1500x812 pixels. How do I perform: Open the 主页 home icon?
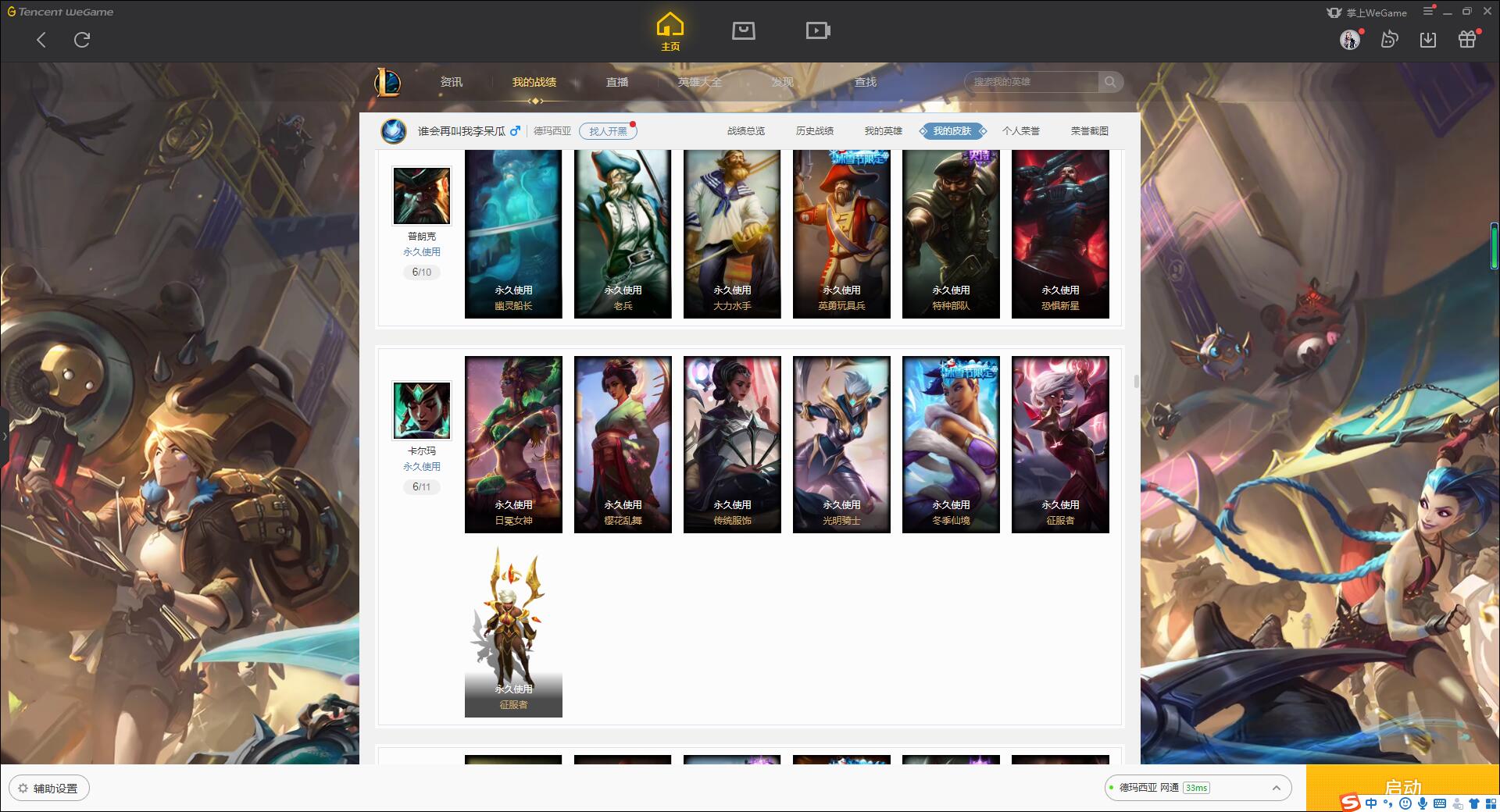[670, 32]
